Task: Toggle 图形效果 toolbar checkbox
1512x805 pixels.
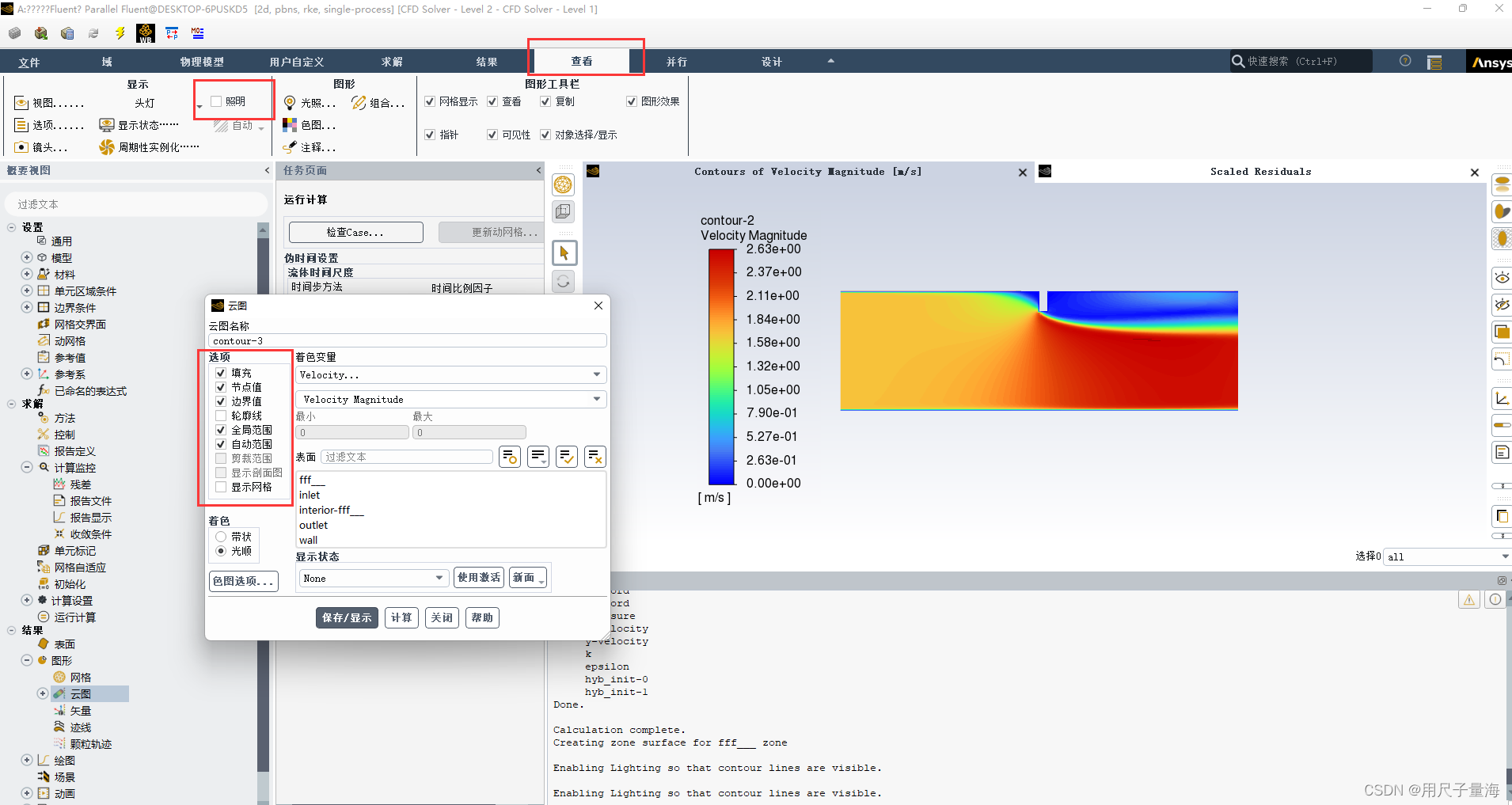Action: (632, 101)
